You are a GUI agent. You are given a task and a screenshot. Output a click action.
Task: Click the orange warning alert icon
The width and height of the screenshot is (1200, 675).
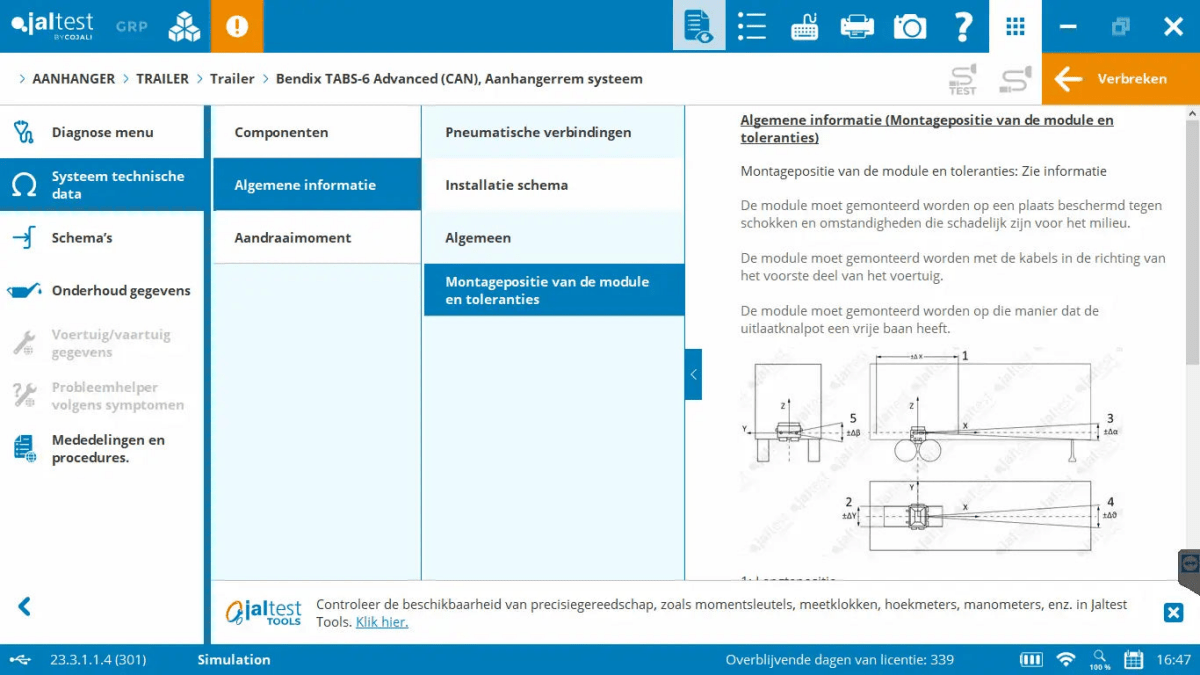tap(237, 26)
